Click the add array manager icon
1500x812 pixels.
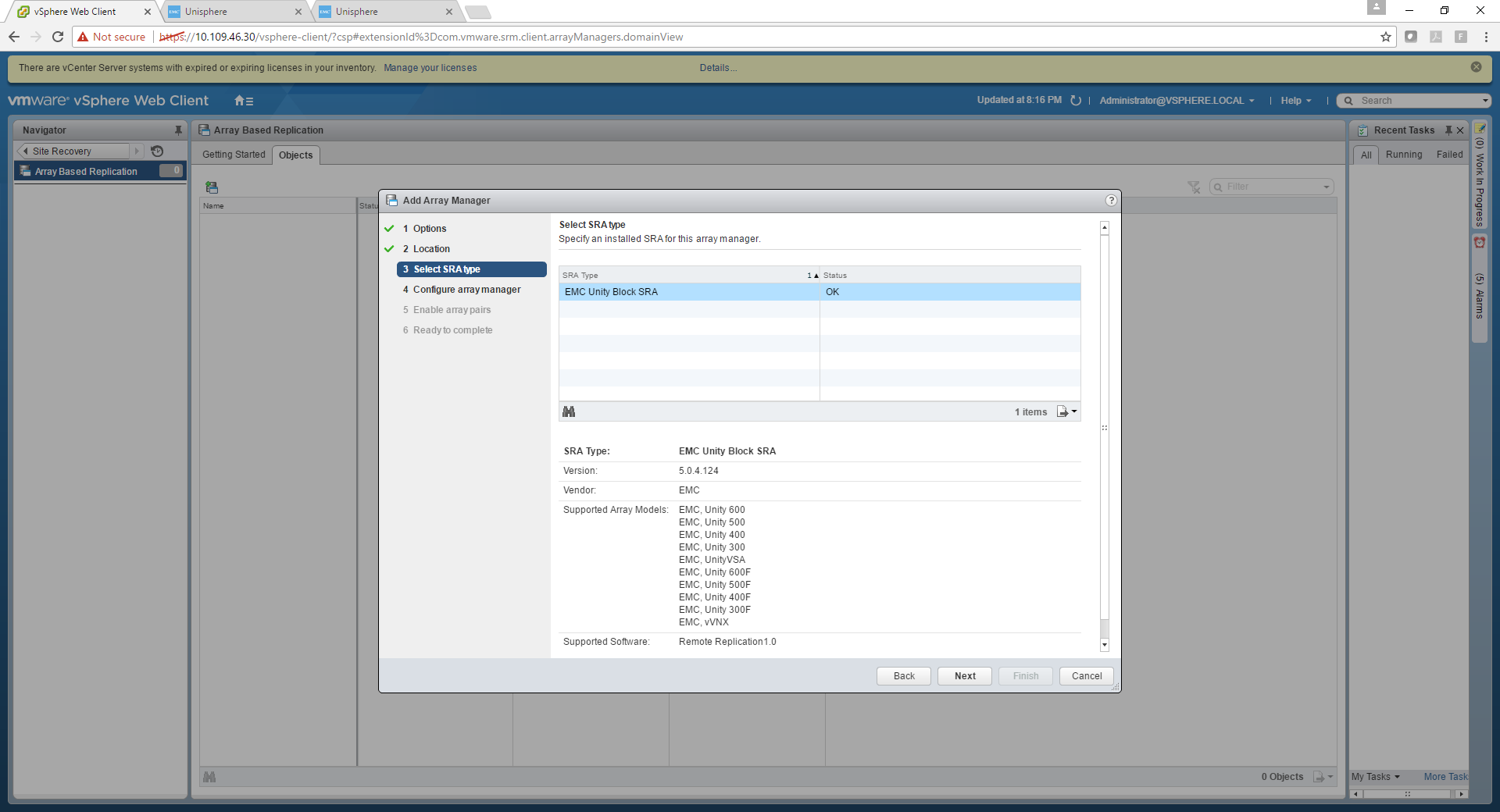pyautogui.click(x=212, y=187)
